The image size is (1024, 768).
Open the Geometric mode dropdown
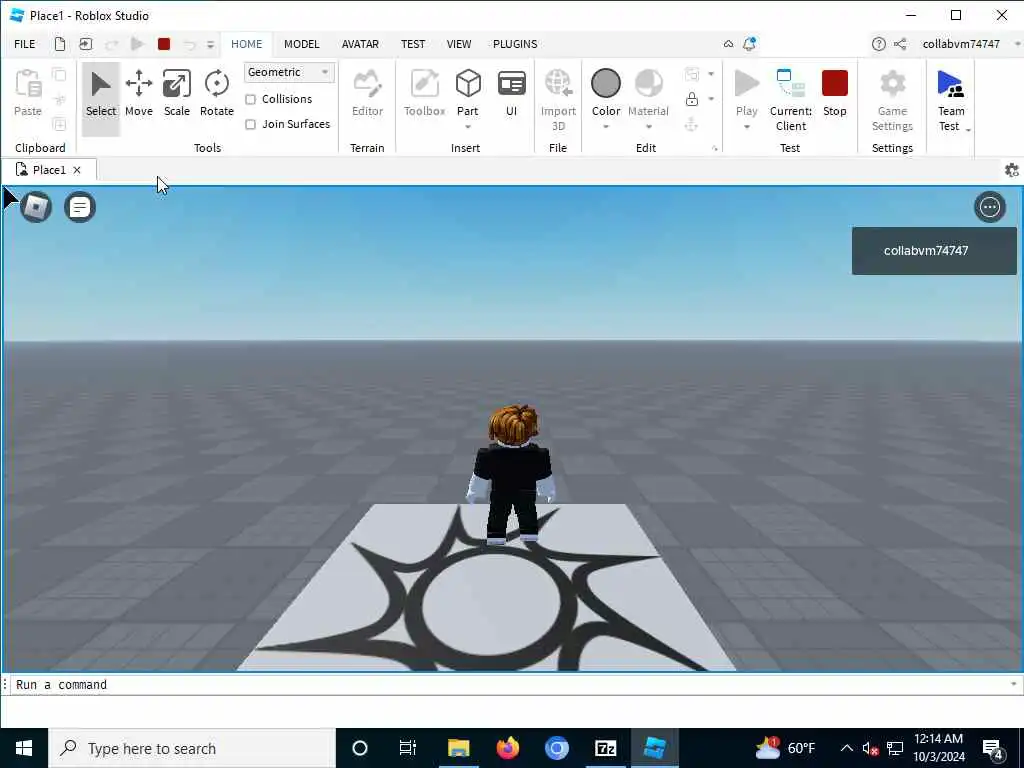[x=289, y=72]
